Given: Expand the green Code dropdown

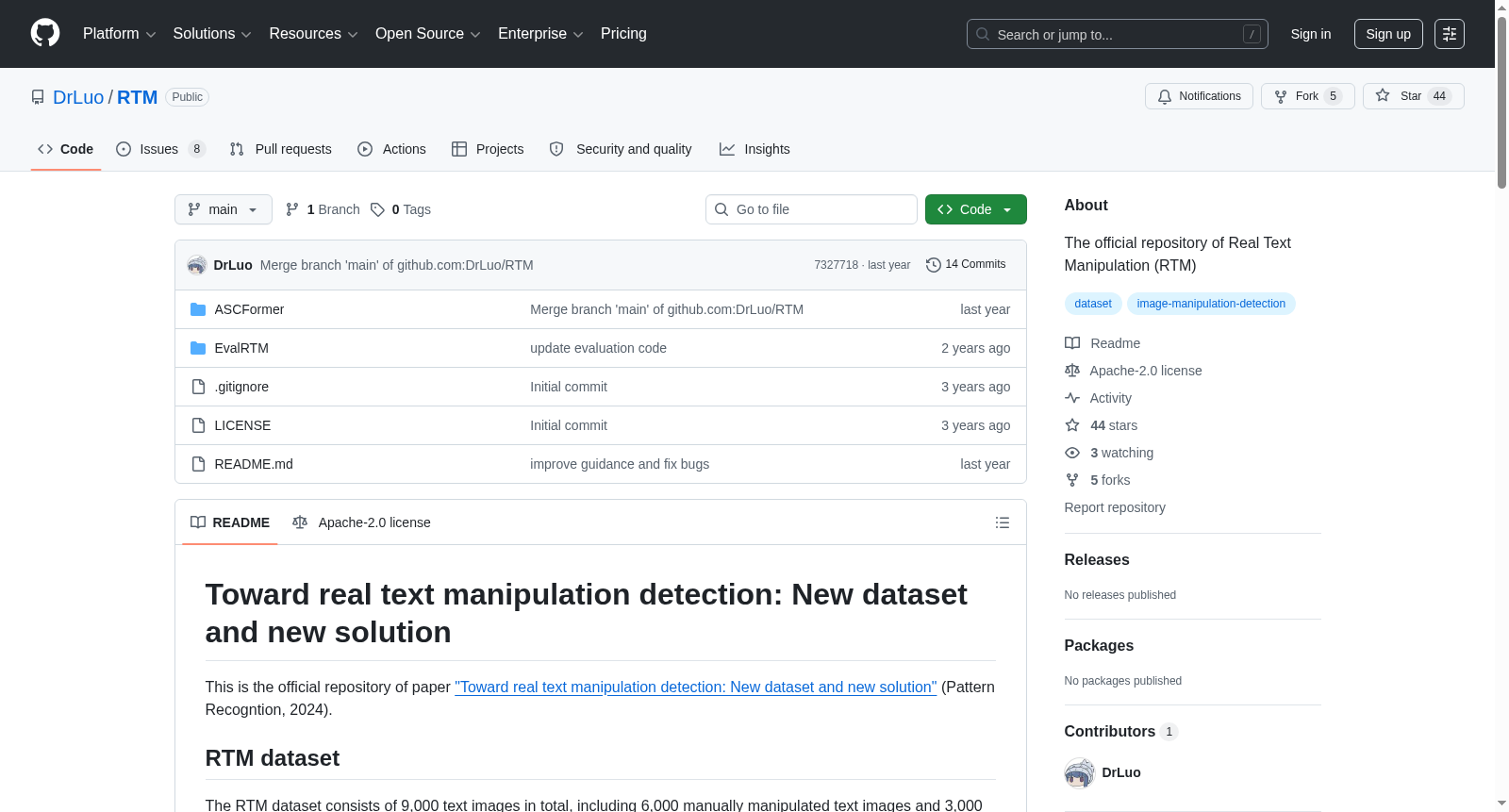Looking at the screenshot, I should tap(976, 209).
